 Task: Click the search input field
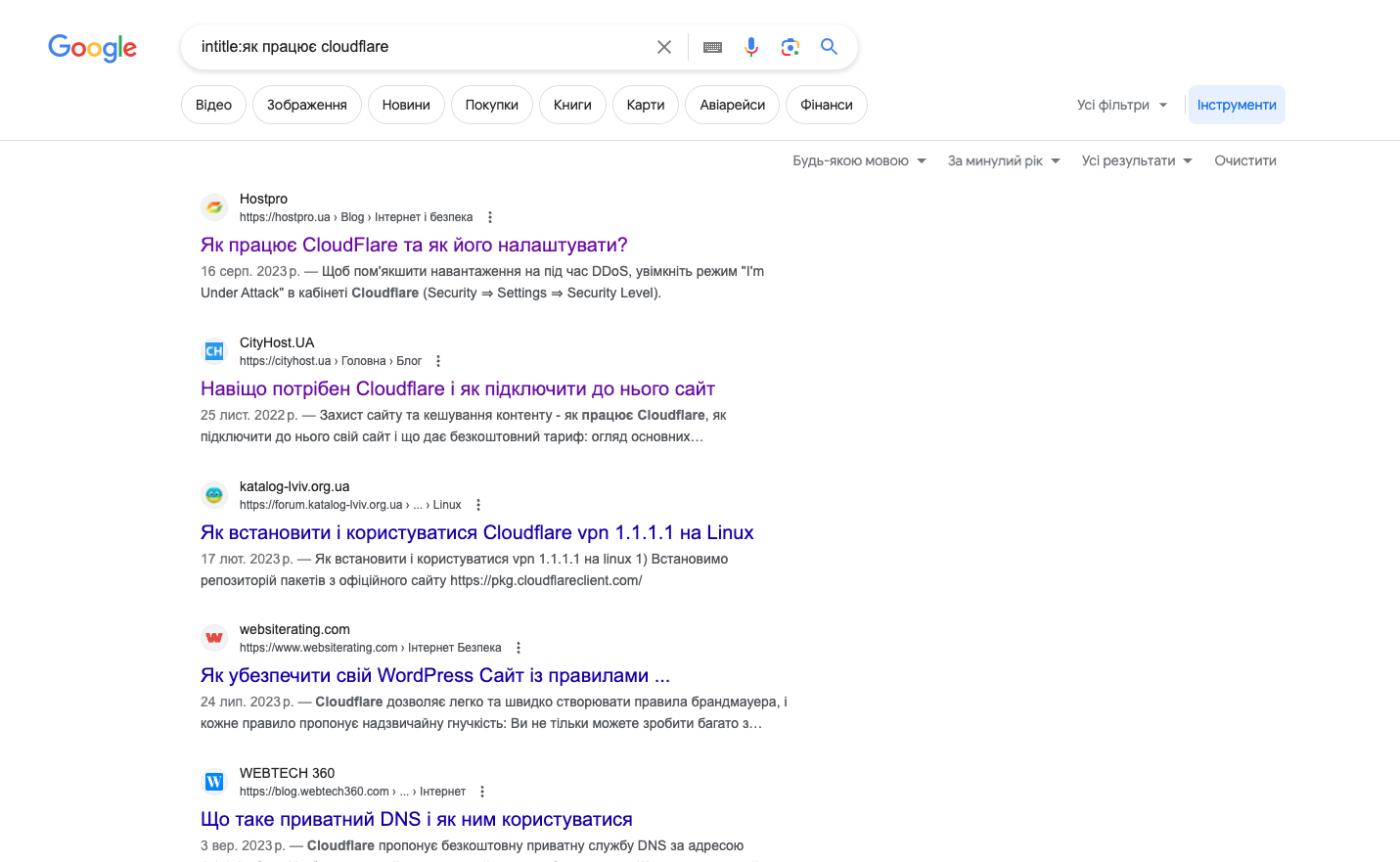tap(421, 47)
